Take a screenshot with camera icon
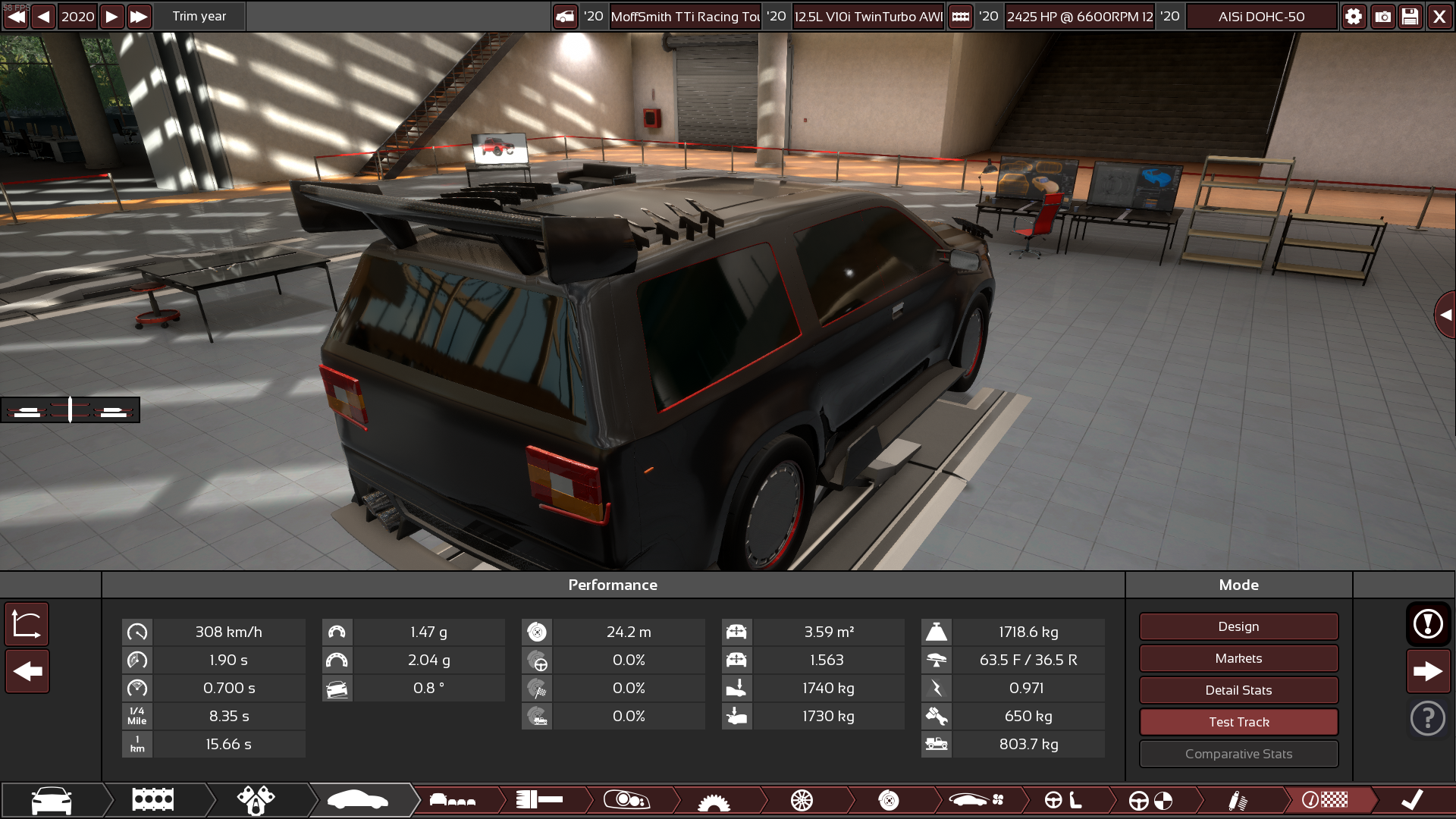Image resolution: width=1456 pixels, height=819 pixels. tap(1382, 17)
